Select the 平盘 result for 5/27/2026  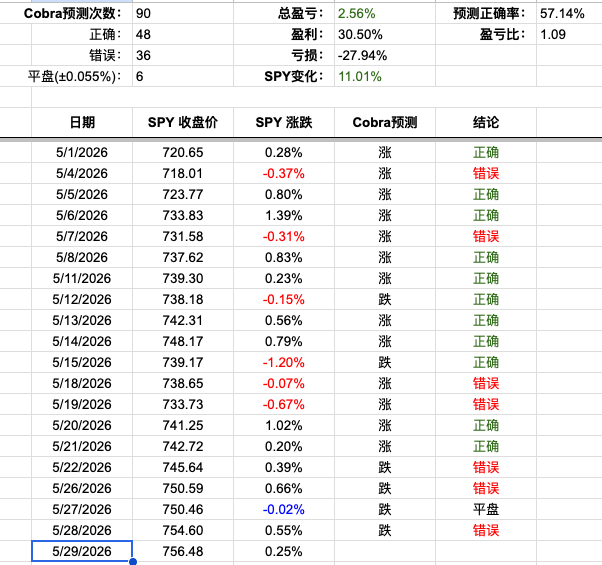(486, 509)
